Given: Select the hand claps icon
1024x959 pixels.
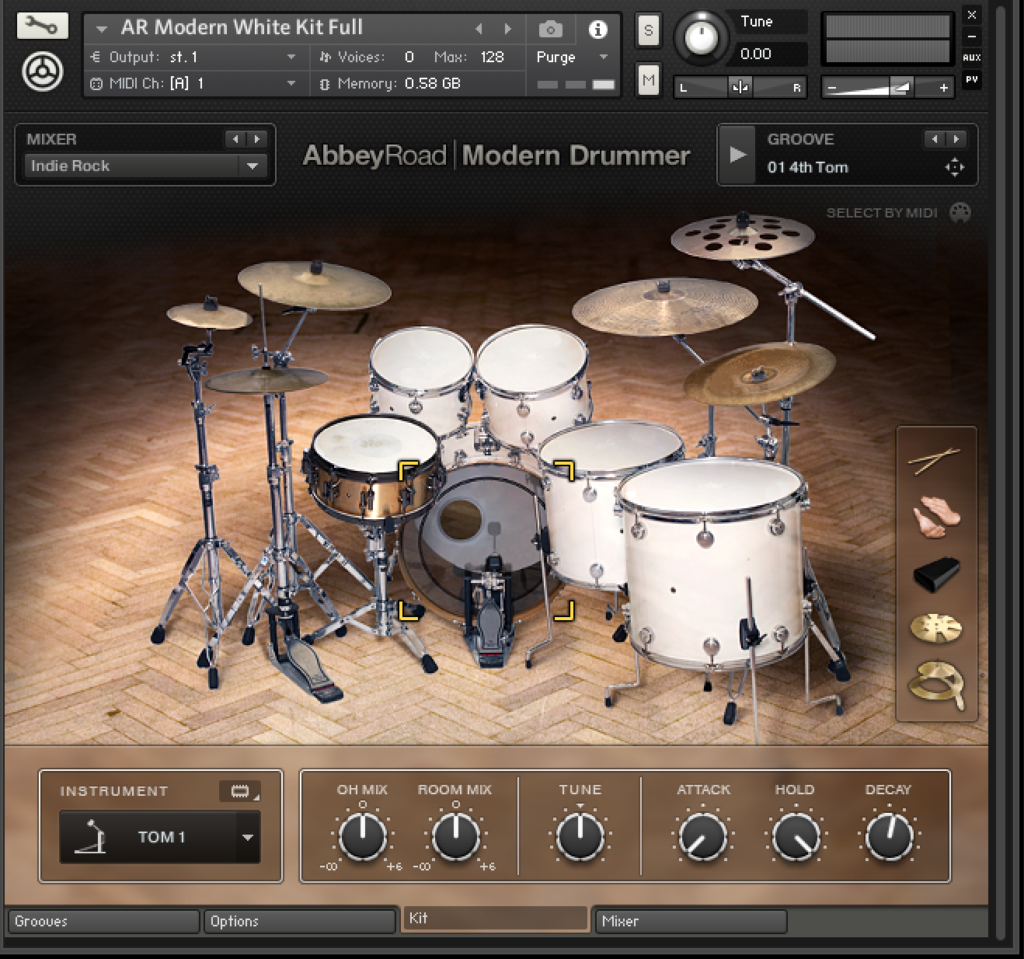Looking at the screenshot, I should point(936,518).
